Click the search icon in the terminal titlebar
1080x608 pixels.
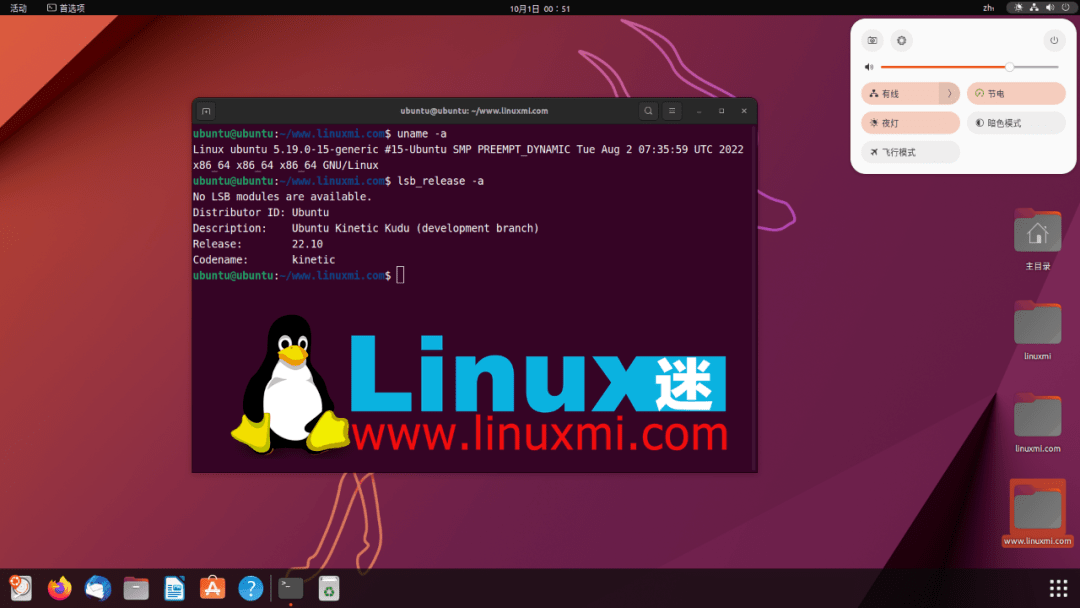pos(647,111)
